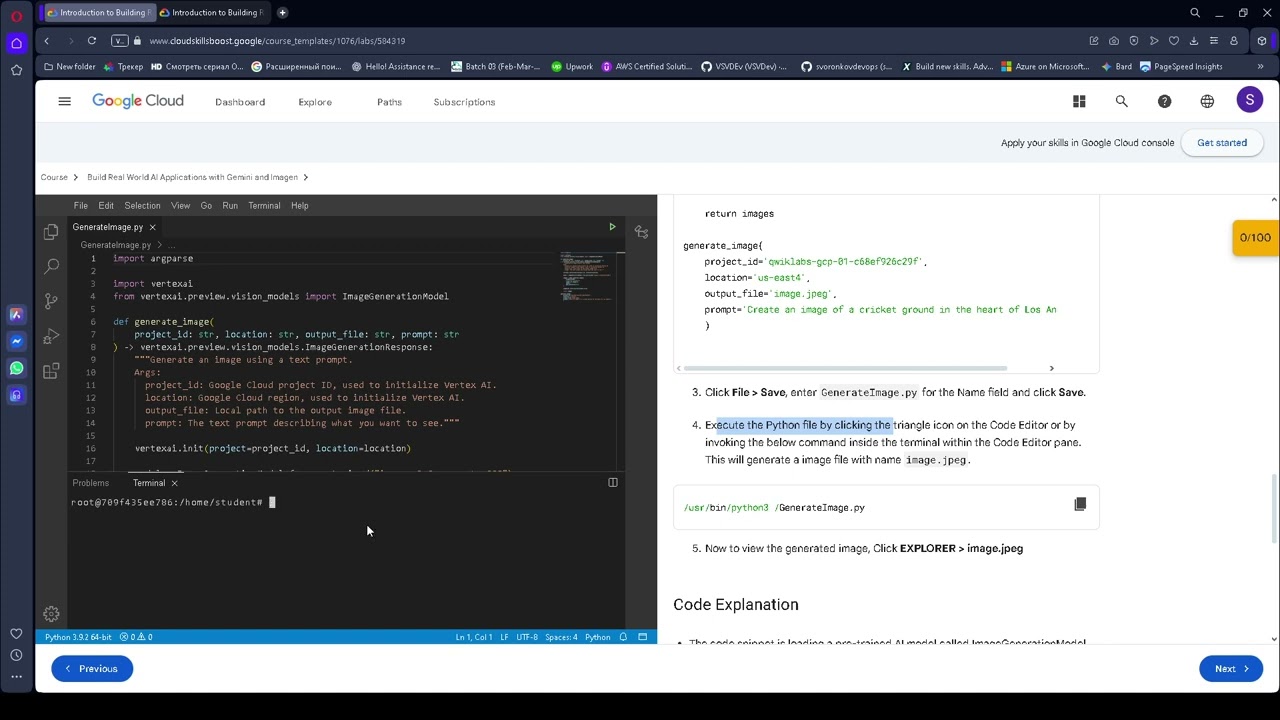Image resolution: width=1280 pixels, height=720 pixels.
Task: Switch to the Problems panel tab
Action: [90, 483]
